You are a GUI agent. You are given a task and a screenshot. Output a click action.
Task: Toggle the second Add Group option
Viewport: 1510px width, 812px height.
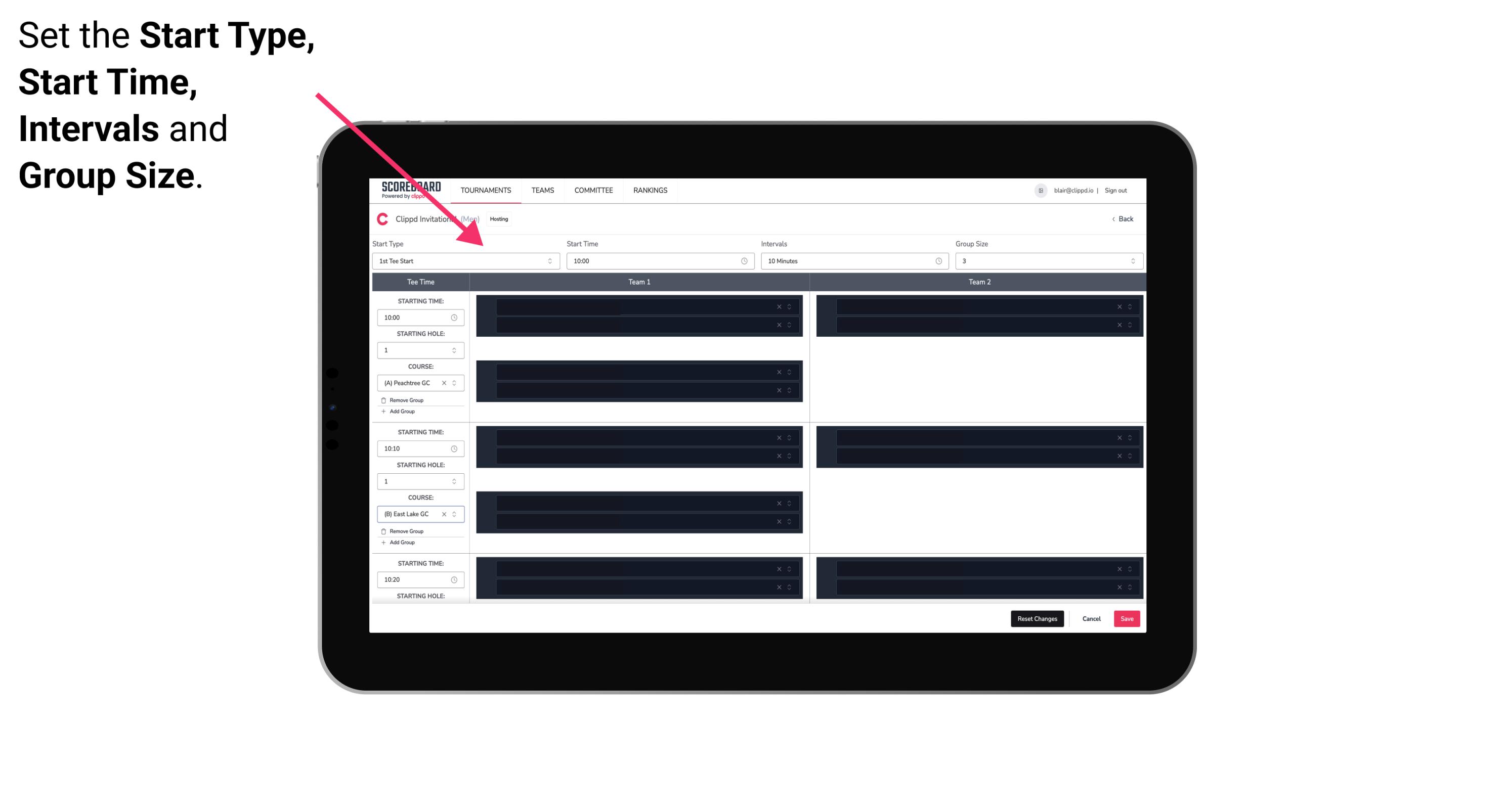[x=400, y=543]
